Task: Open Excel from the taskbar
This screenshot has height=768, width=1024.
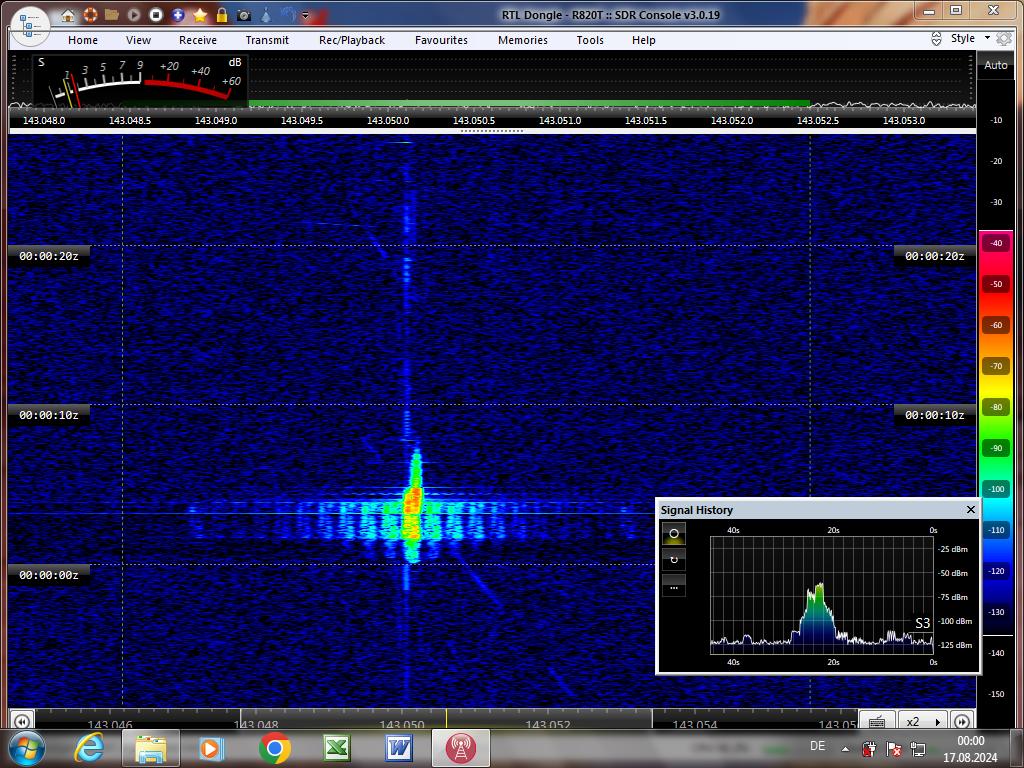Action: coord(337,748)
